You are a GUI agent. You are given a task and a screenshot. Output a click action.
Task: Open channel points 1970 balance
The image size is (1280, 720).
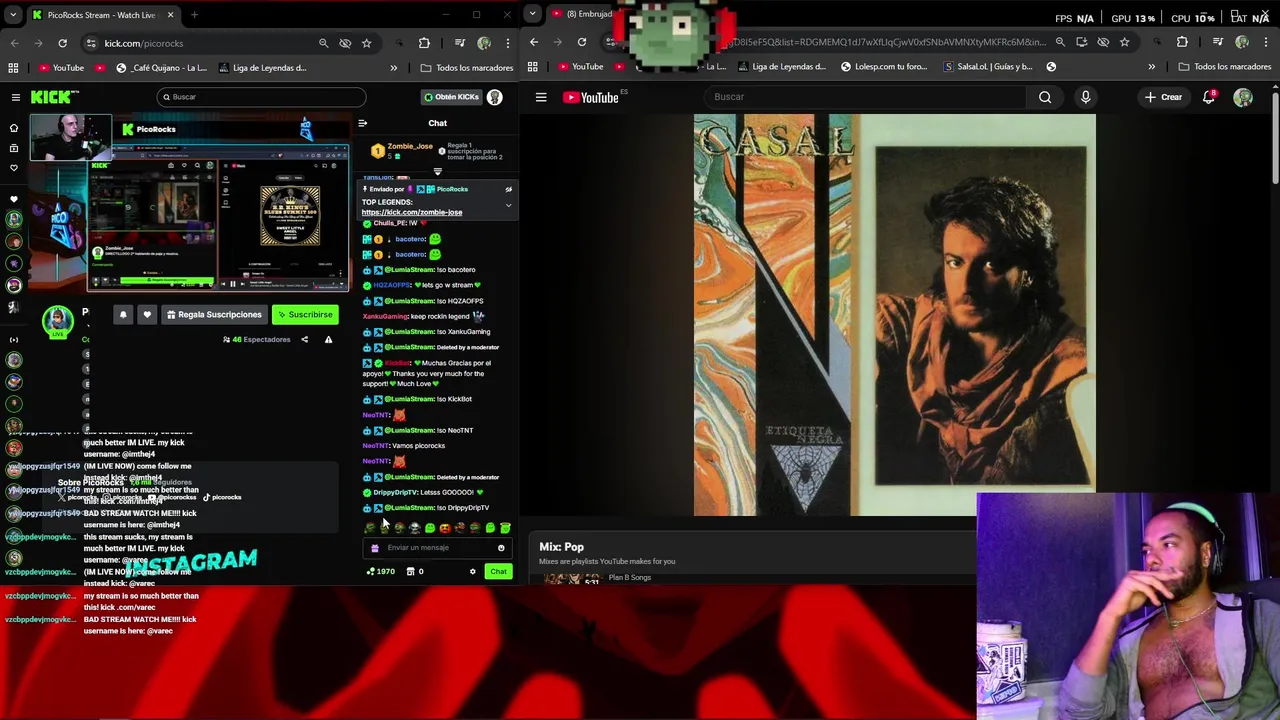tap(381, 571)
